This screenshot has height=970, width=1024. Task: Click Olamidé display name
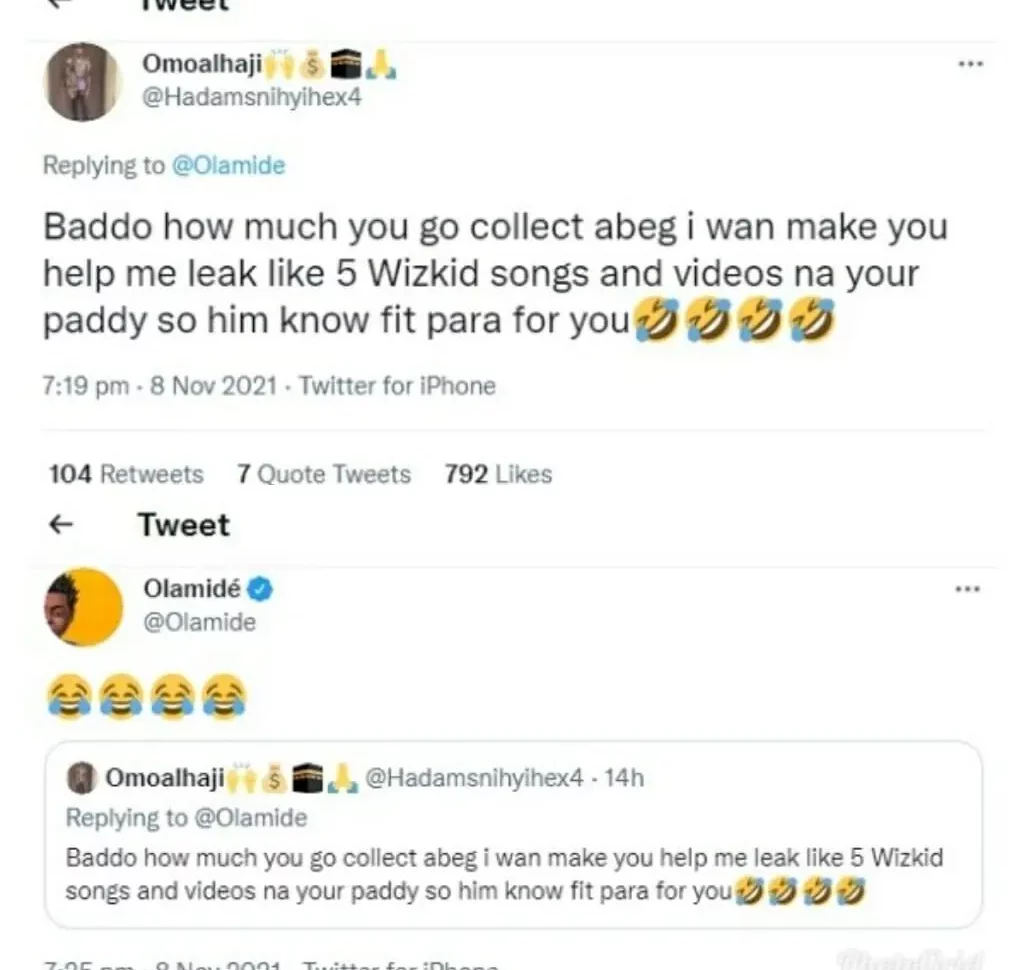tap(194, 590)
